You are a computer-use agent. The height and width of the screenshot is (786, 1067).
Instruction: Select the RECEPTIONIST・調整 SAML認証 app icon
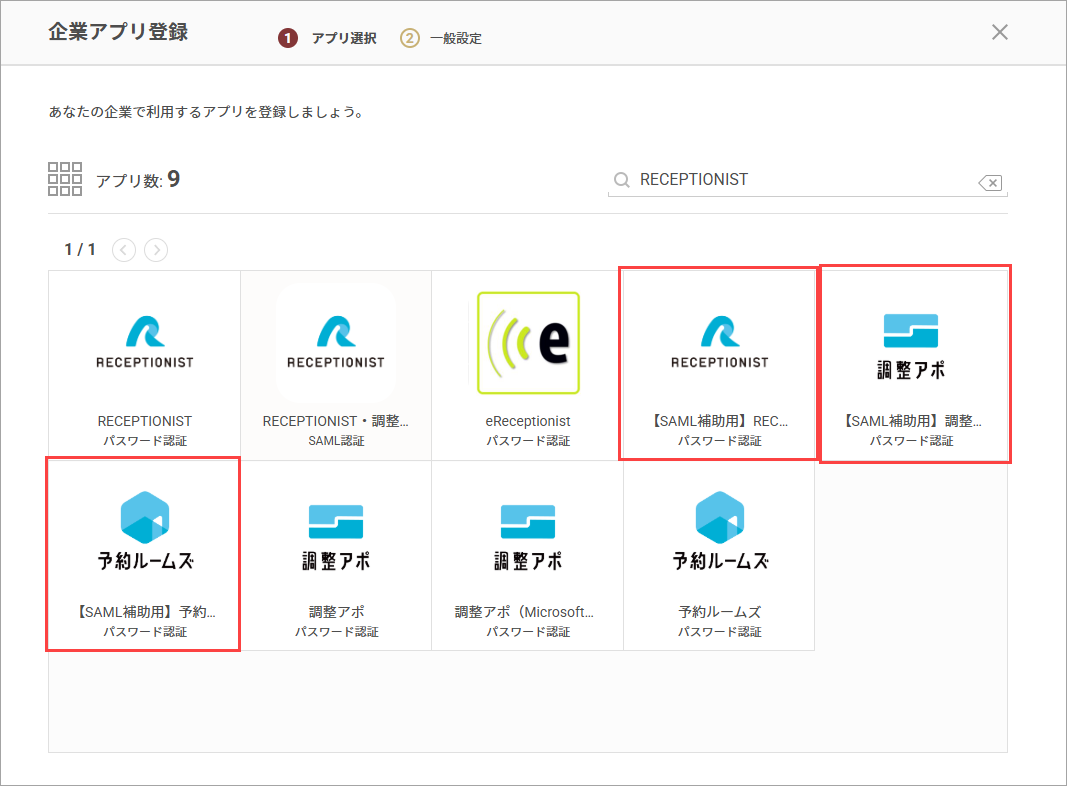pyautogui.click(x=336, y=342)
